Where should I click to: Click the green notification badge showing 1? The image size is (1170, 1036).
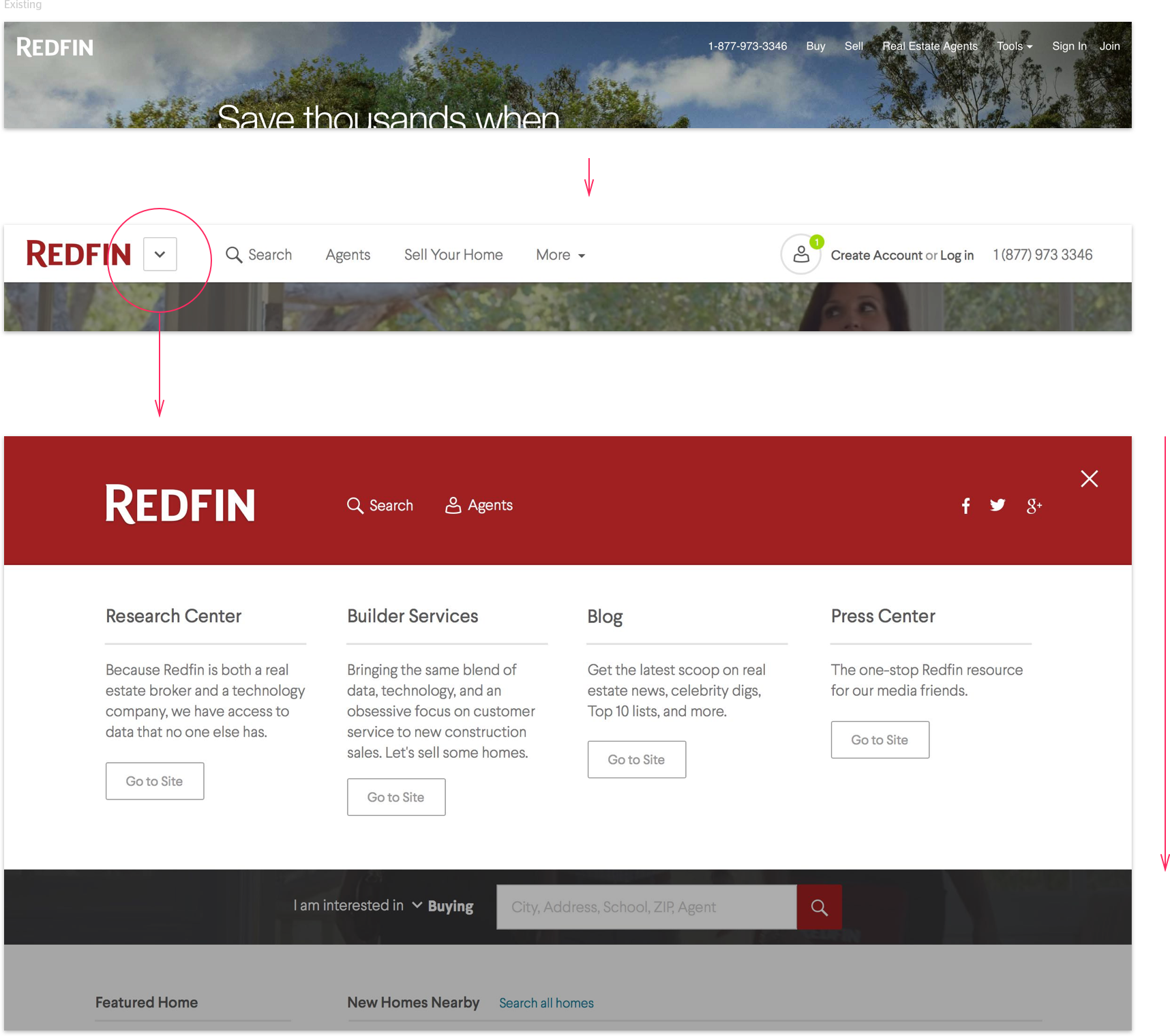coord(817,242)
